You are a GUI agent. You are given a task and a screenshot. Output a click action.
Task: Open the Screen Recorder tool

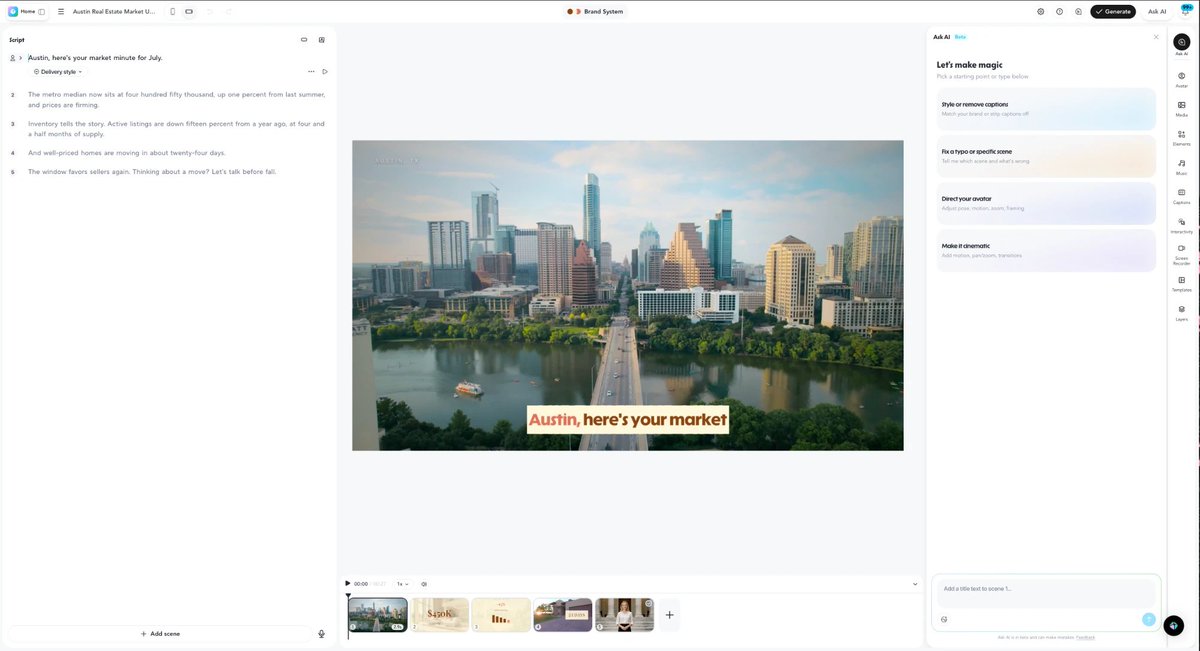[x=1181, y=254]
